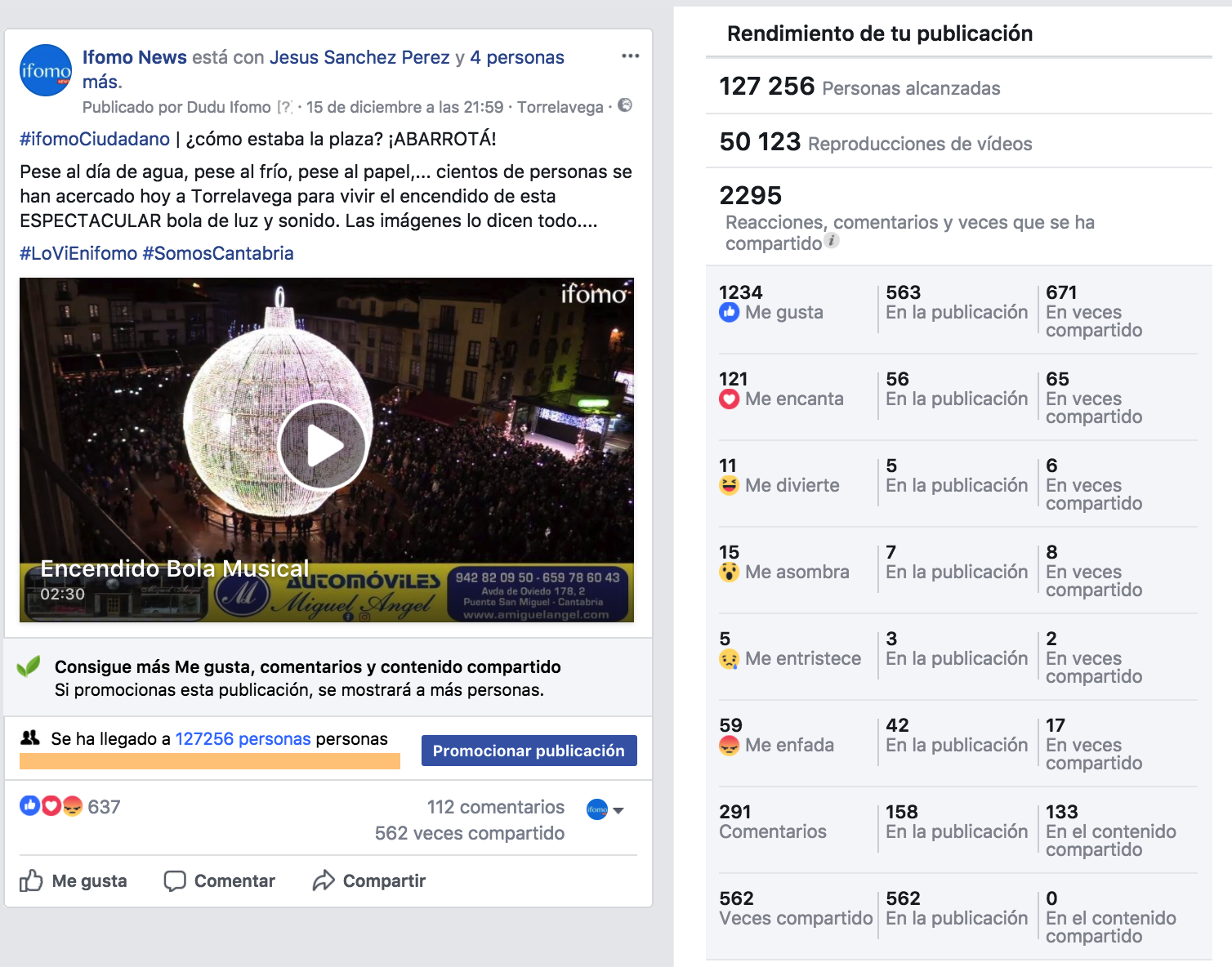Open the #ifomoCiudadano hashtag
The height and width of the screenshot is (967, 1232).
coord(95,139)
